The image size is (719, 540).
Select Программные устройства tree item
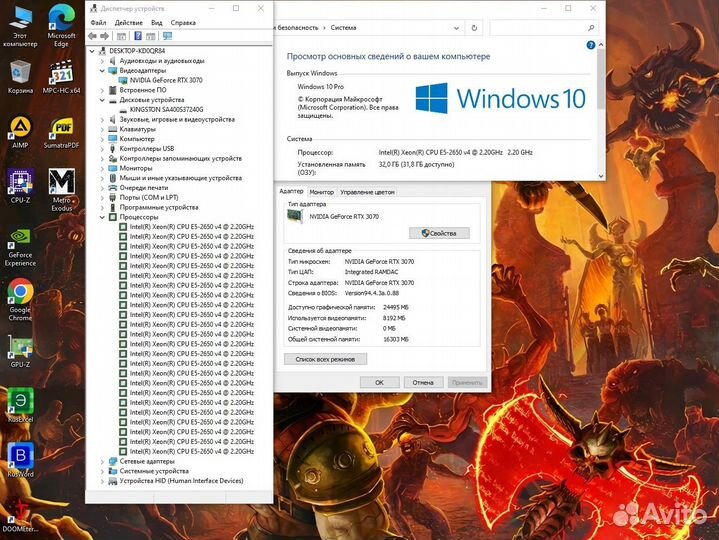tap(159, 207)
